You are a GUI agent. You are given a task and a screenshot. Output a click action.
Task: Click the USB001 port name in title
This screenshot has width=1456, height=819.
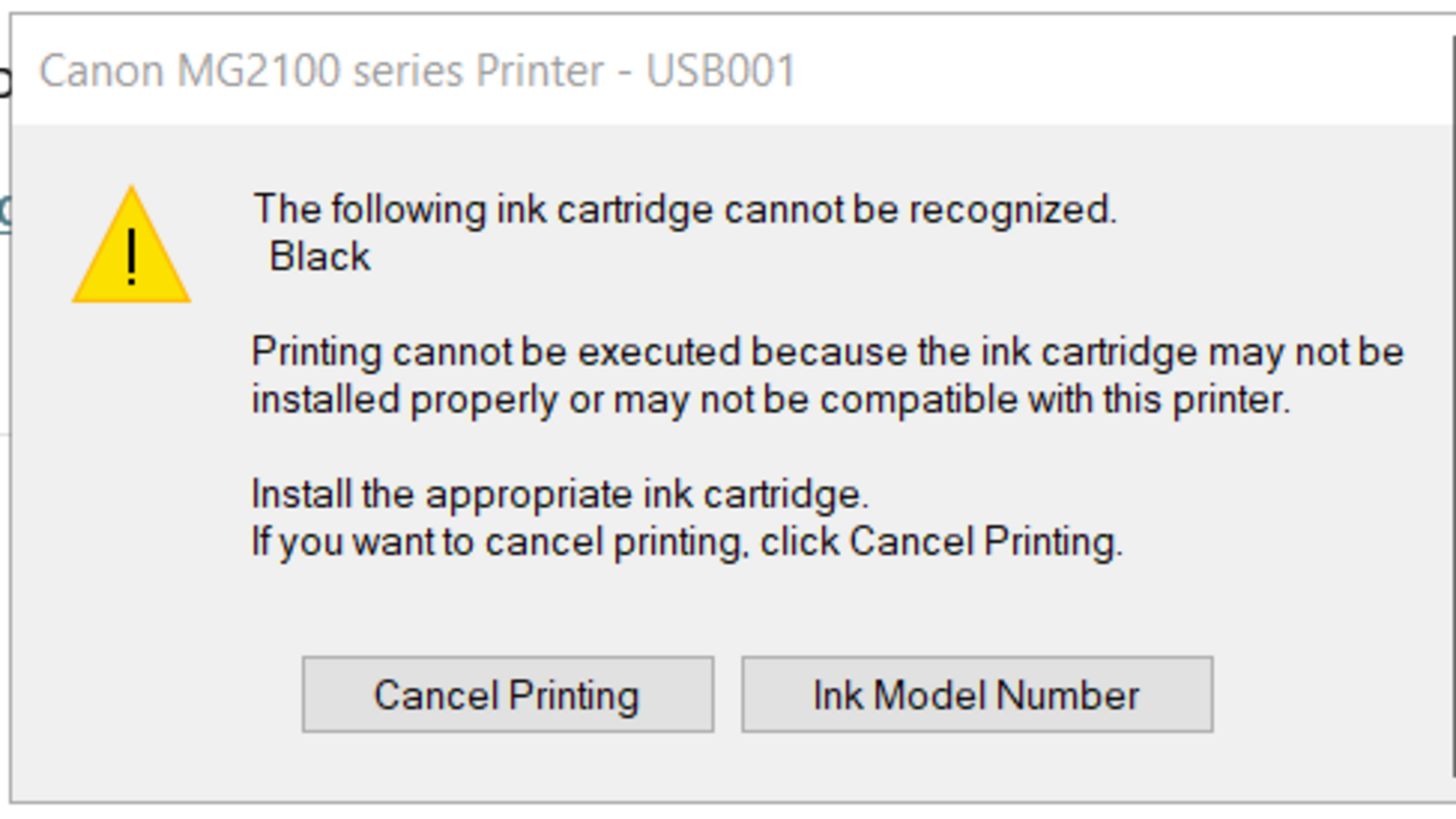[x=720, y=71]
